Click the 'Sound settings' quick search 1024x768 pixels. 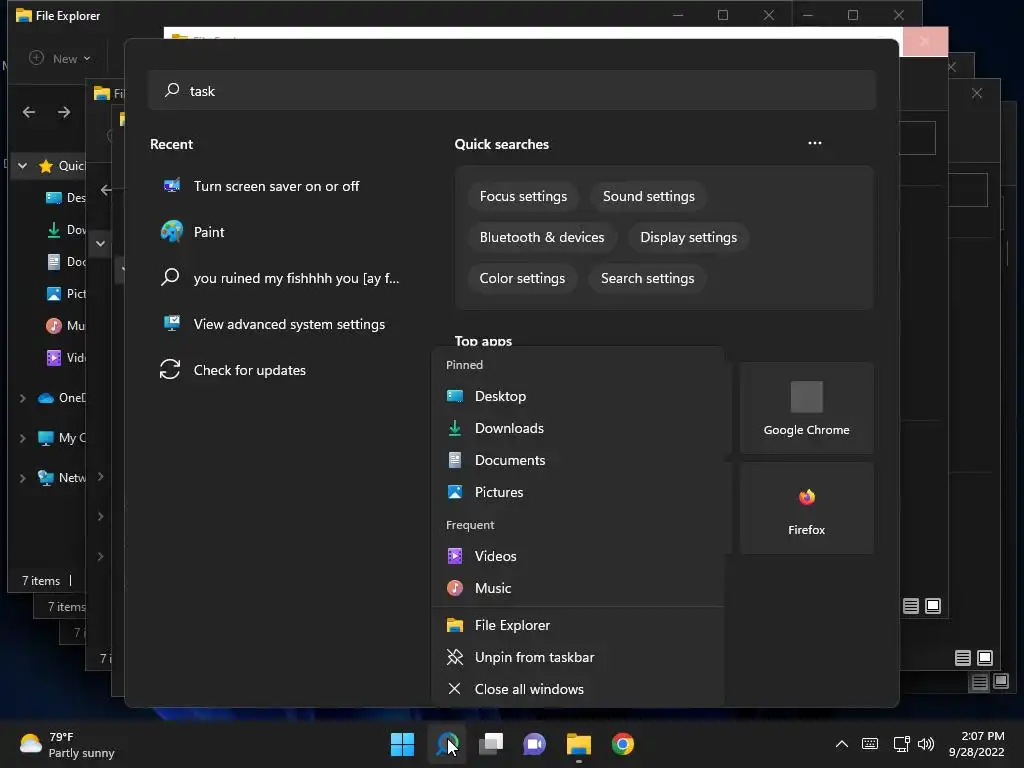(x=648, y=197)
